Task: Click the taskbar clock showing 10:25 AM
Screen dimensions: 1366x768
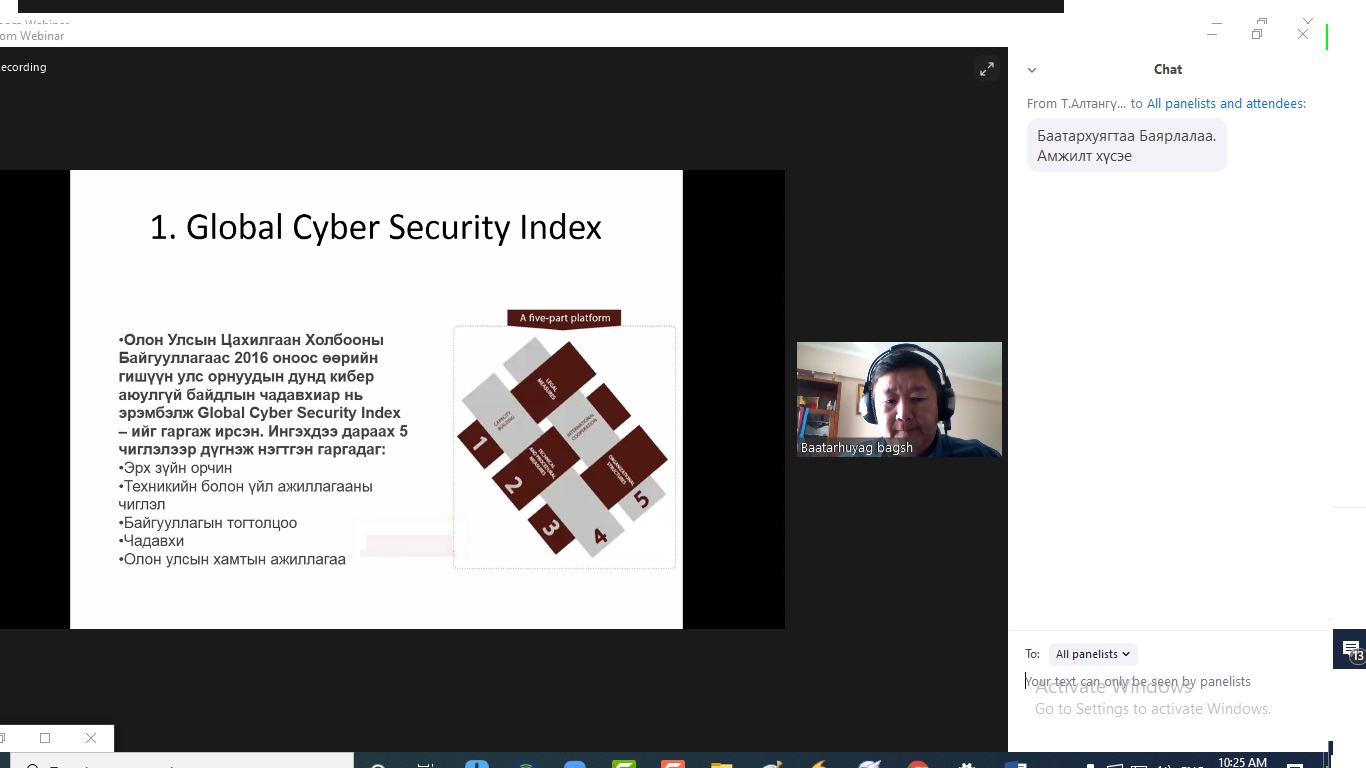Action: tap(1242, 762)
